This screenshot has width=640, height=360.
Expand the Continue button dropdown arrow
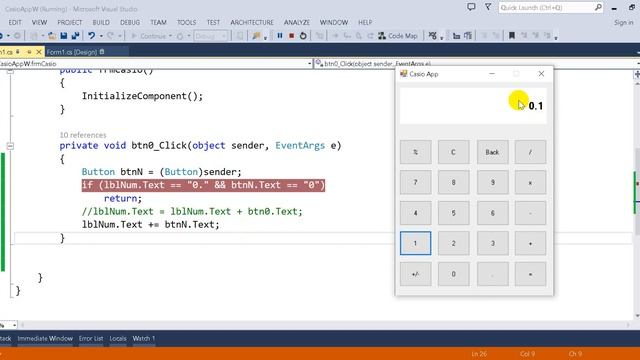tap(170, 36)
